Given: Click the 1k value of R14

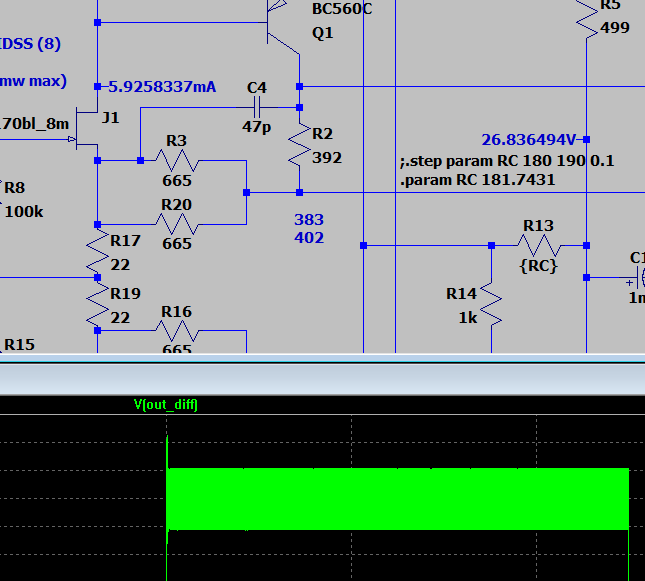Looking at the screenshot, I should tap(468, 318).
